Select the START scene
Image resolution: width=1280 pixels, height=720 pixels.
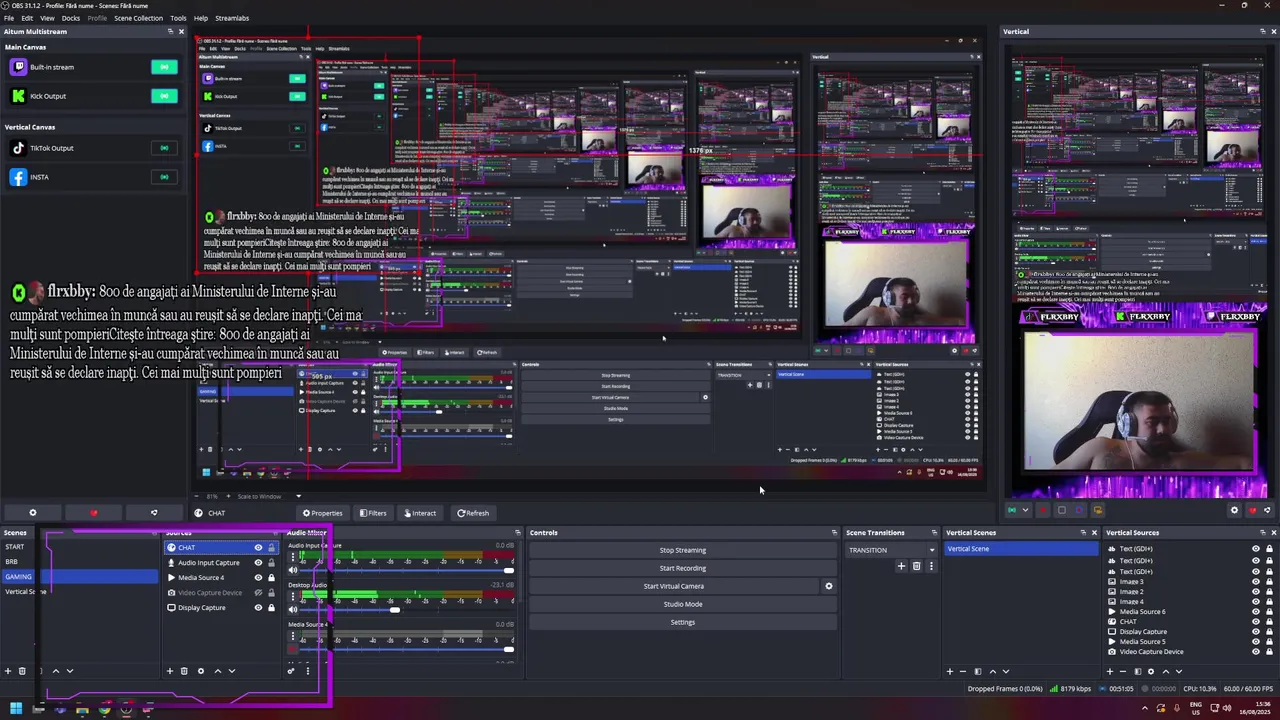(15, 547)
